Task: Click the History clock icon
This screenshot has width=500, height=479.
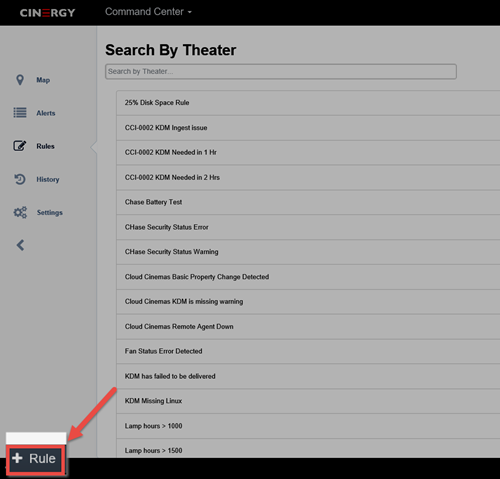Action: click(x=20, y=179)
